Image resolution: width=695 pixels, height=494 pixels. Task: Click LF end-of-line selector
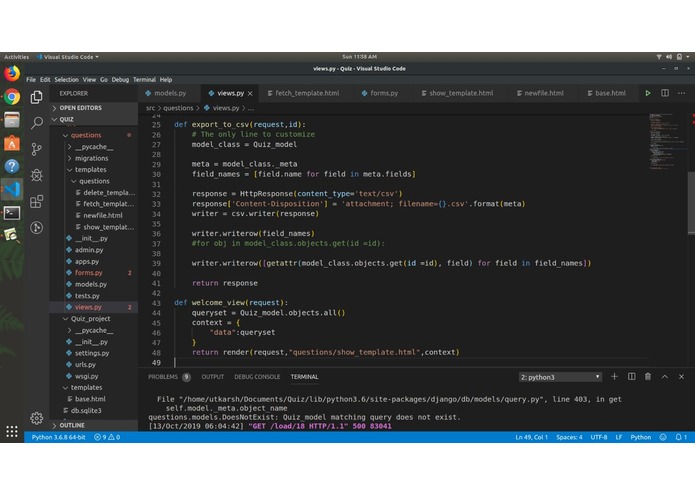[x=619, y=437]
